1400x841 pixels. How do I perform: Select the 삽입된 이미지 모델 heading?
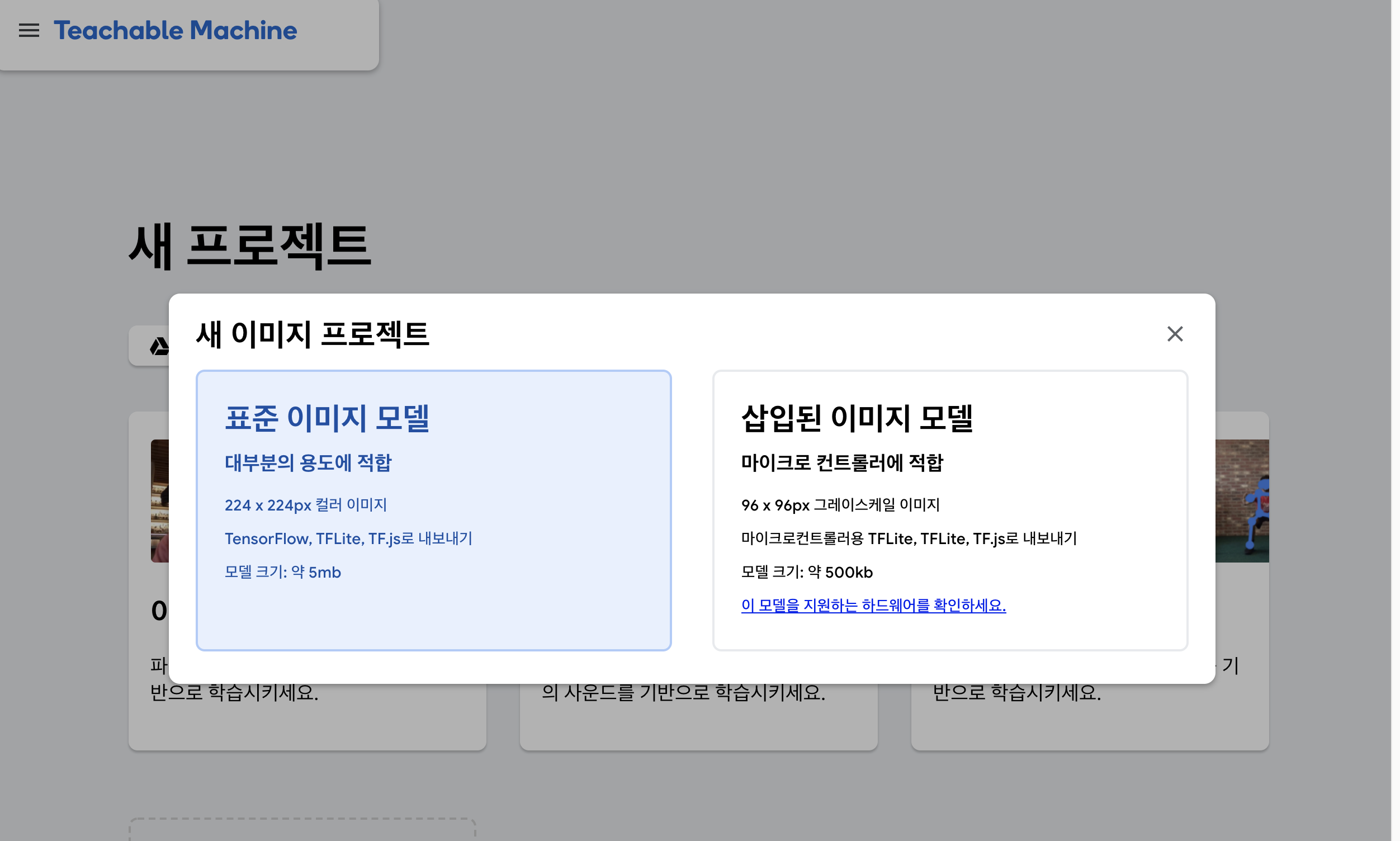tap(857, 418)
